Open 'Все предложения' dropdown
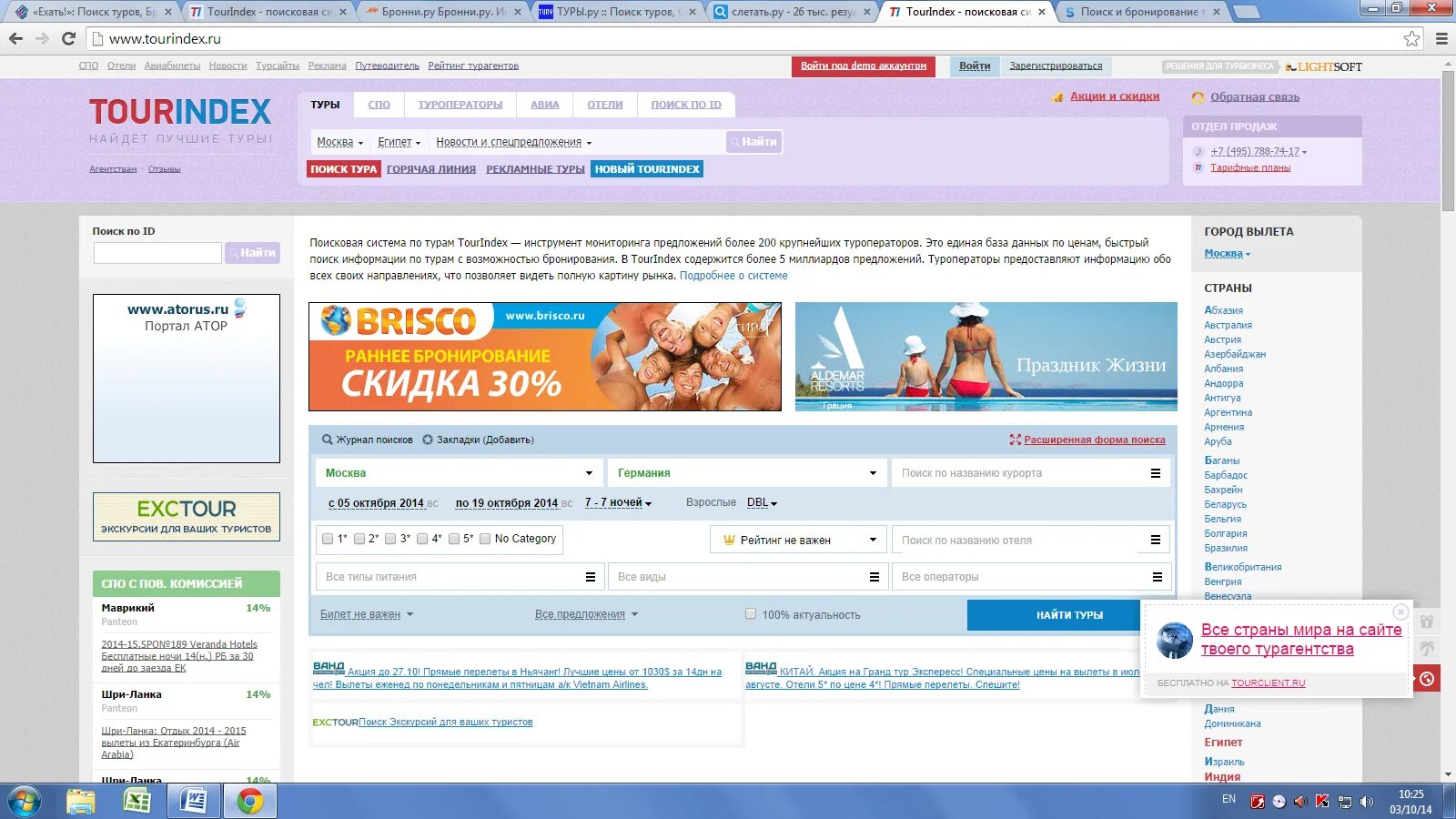1456x819 pixels. point(586,615)
